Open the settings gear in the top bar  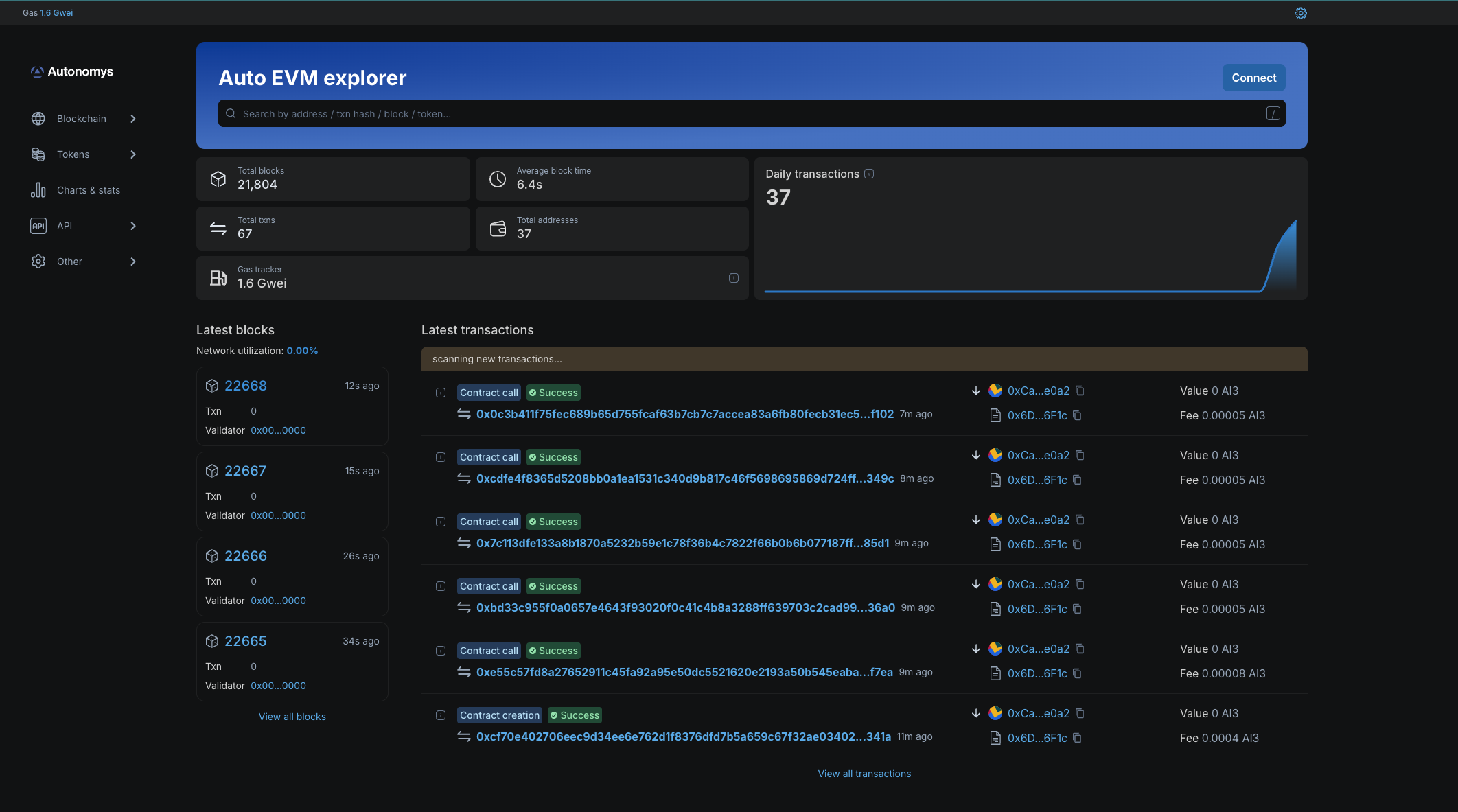click(1301, 12)
